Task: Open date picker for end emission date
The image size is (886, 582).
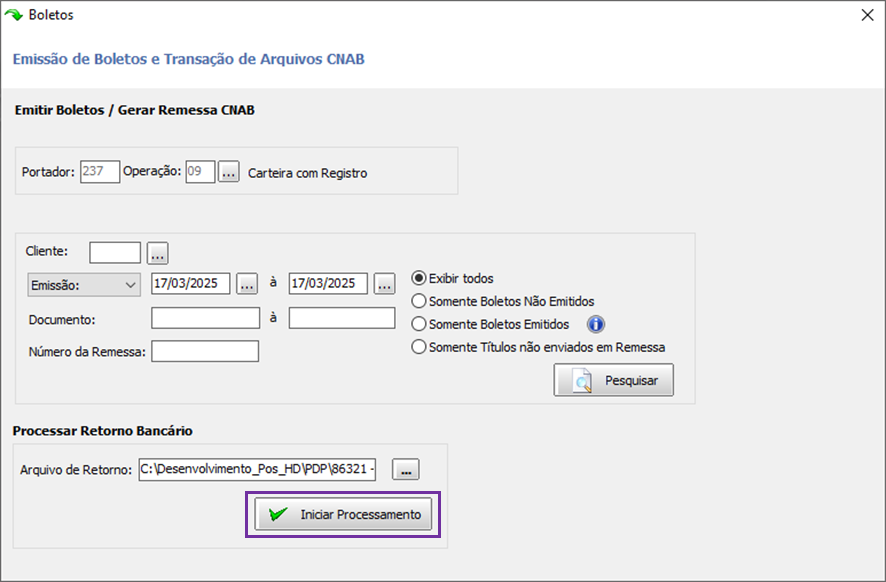Action: click(385, 284)
